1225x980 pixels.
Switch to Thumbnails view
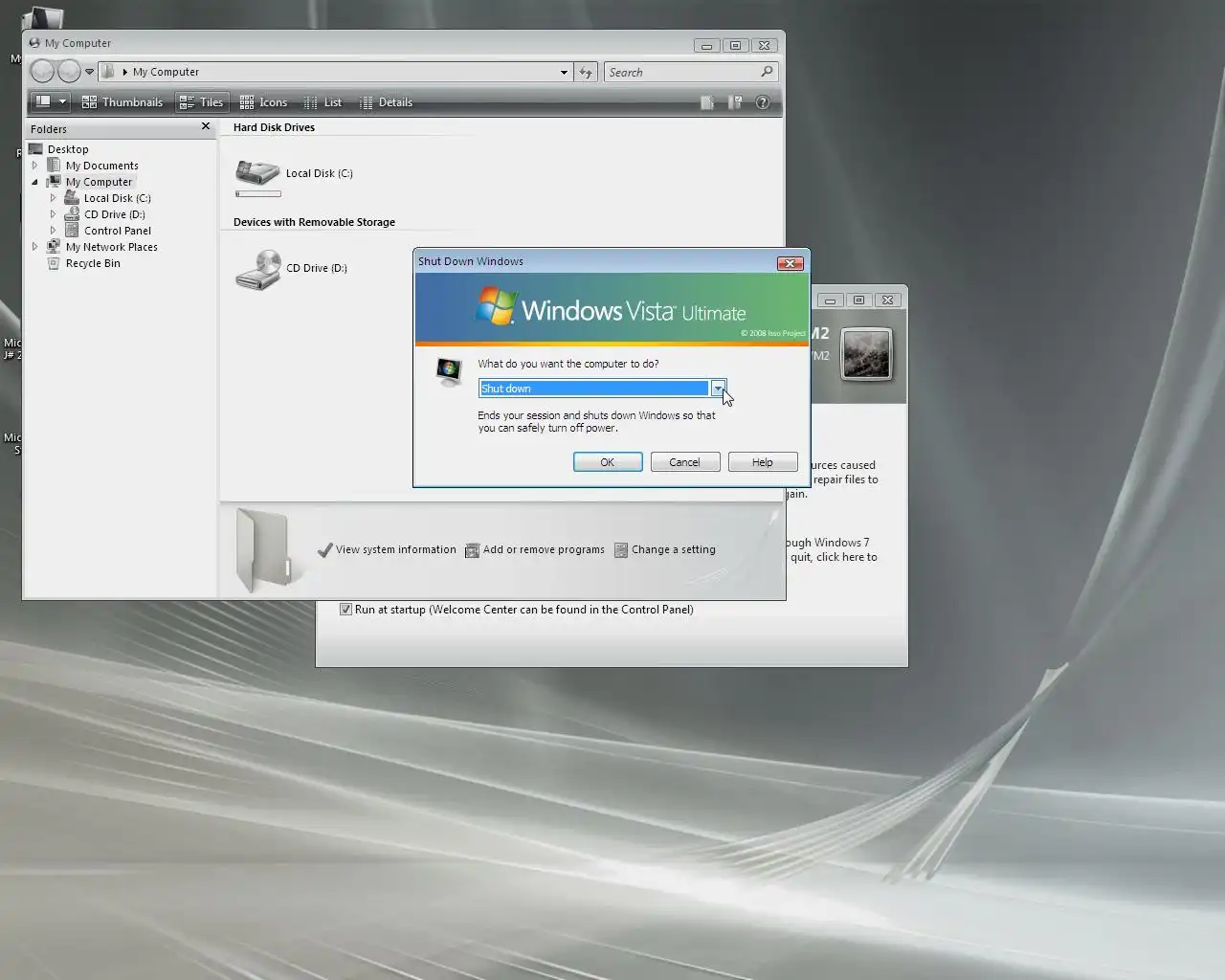point(122,102)
